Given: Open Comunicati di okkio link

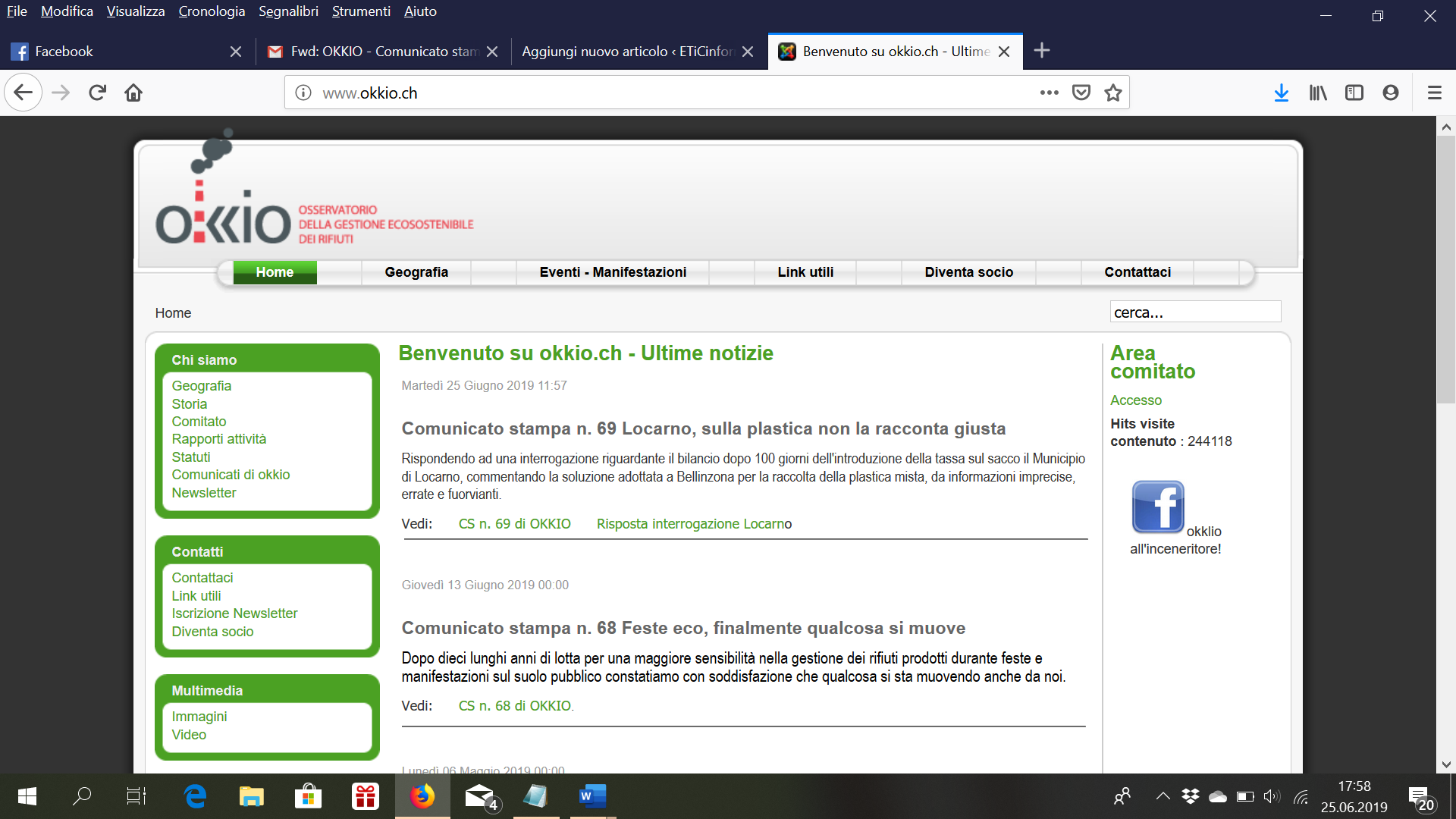Looking at the screenshot, I should [231, 475].
